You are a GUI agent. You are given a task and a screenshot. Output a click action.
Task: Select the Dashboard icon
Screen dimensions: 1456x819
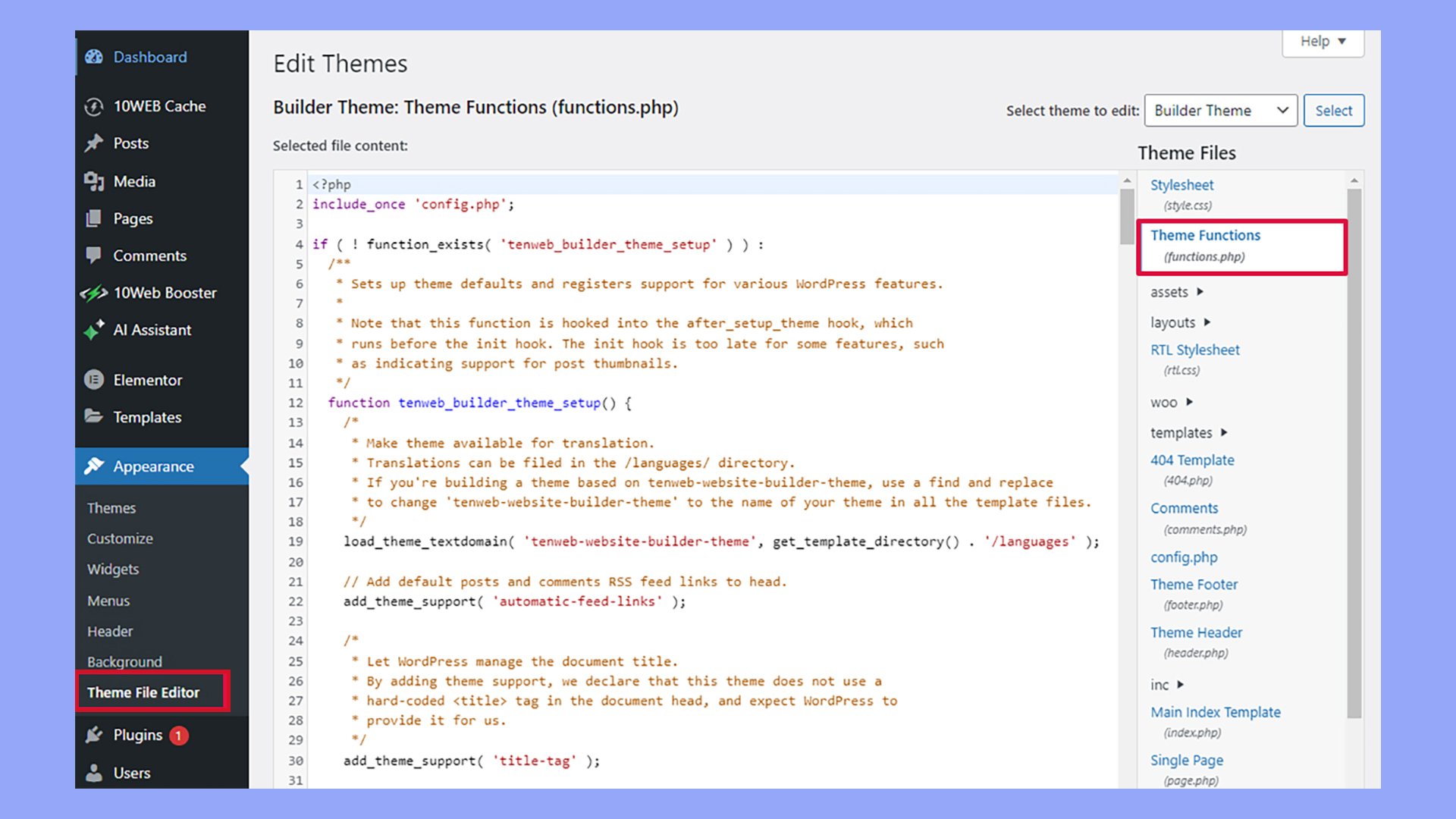tap(93, 57)
